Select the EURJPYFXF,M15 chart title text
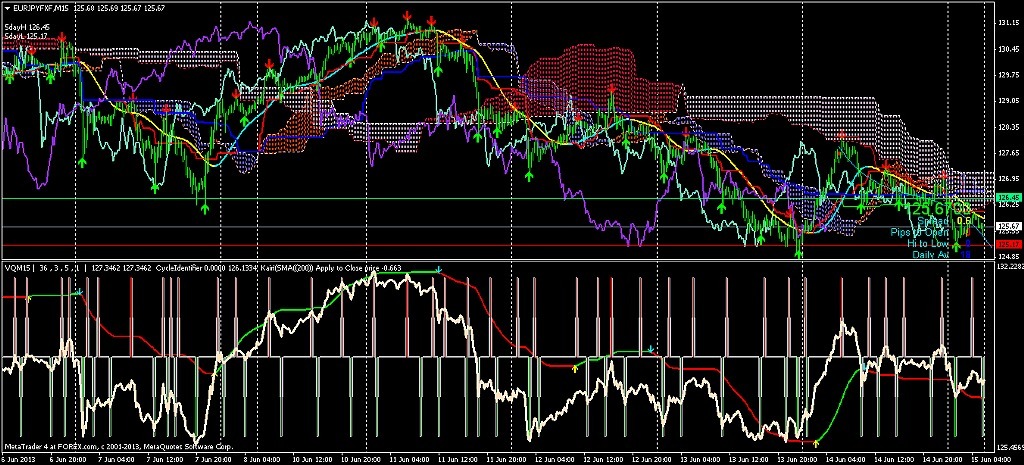 [42, 8]
